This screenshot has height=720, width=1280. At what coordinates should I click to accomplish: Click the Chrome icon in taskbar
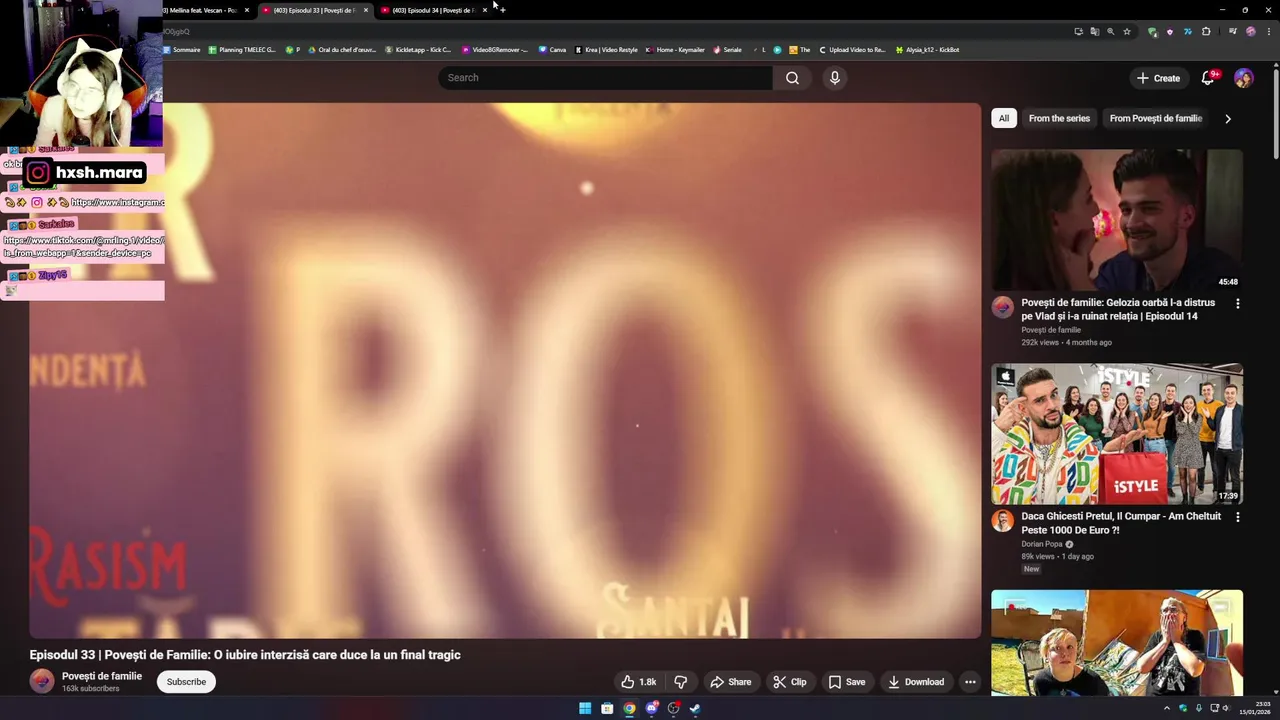click(x=629, y=709)
